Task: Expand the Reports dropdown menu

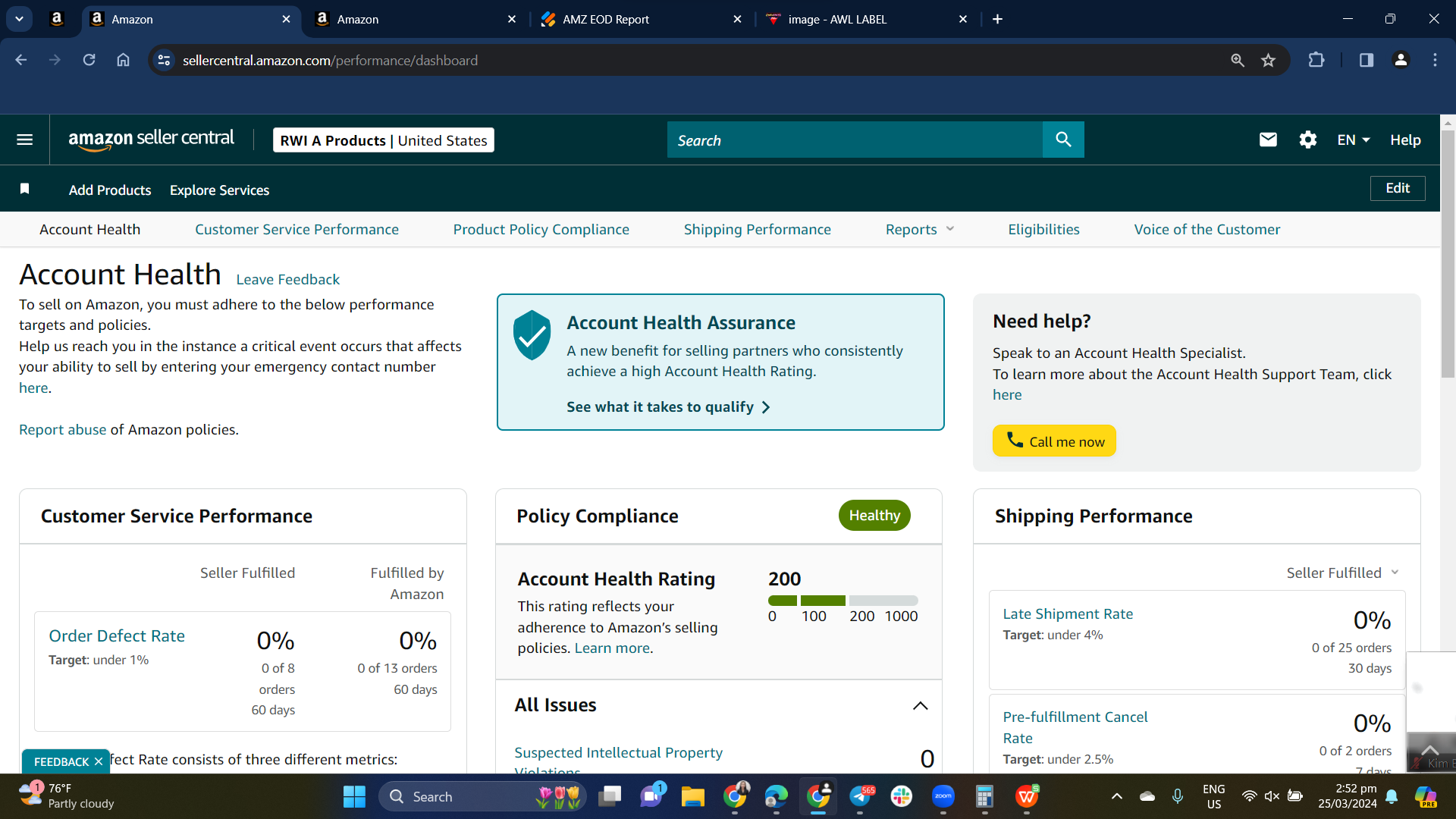Action: (x=920, y=229)
